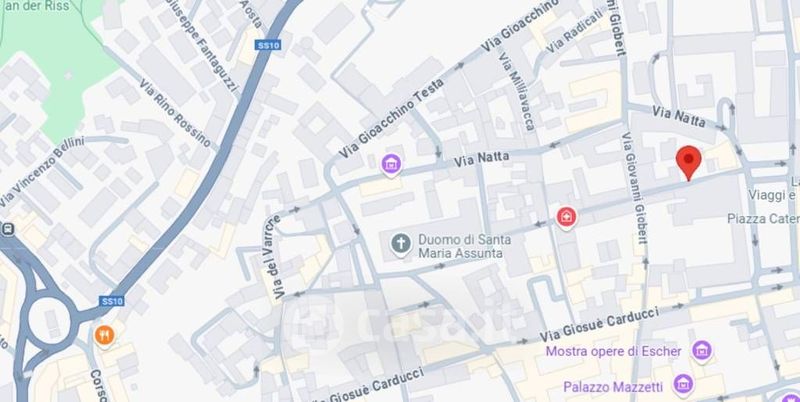Open the purple museum icon on Via Natta
Image resolution: width=800 pixels, height=402 pixels.
[x=391, y=165]
